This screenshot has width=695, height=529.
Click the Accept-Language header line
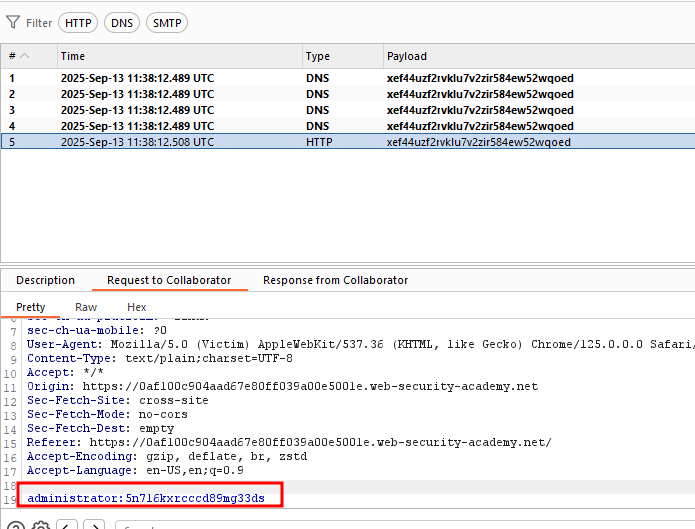coord(135,470)
